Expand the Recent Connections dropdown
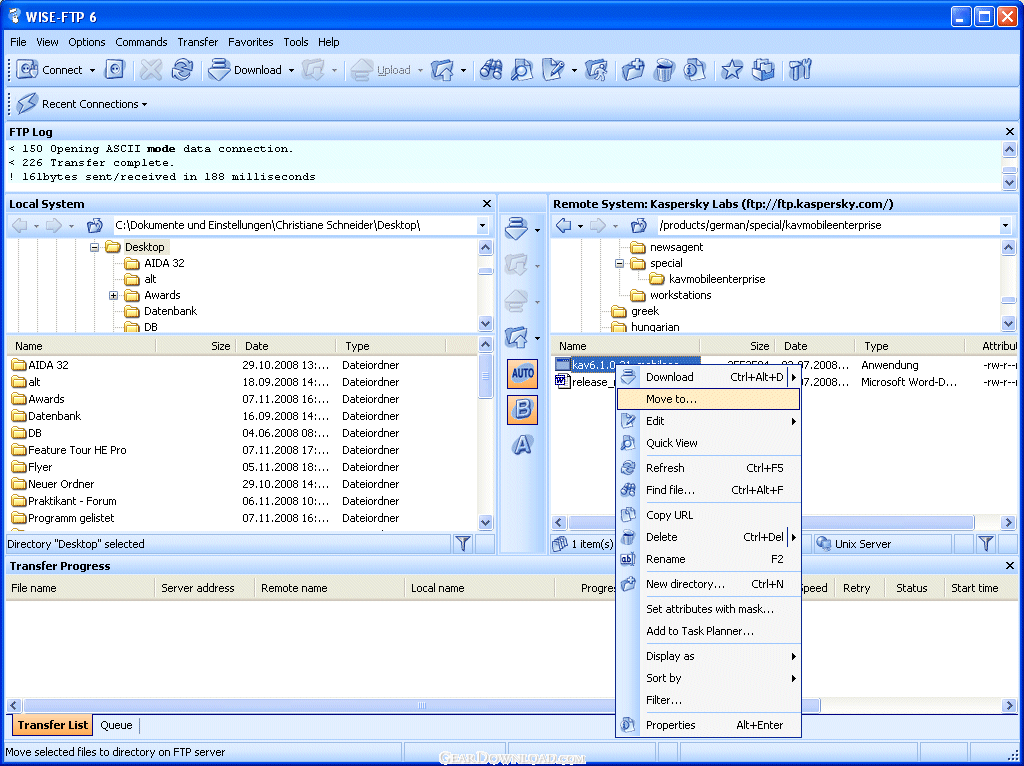 coord(144,104)
